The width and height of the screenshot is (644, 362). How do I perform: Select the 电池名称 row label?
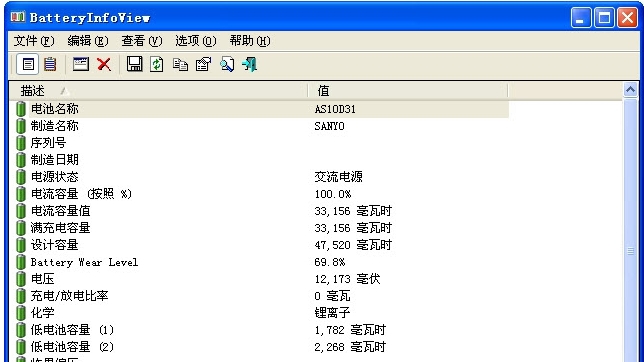(x=55, y=109)
